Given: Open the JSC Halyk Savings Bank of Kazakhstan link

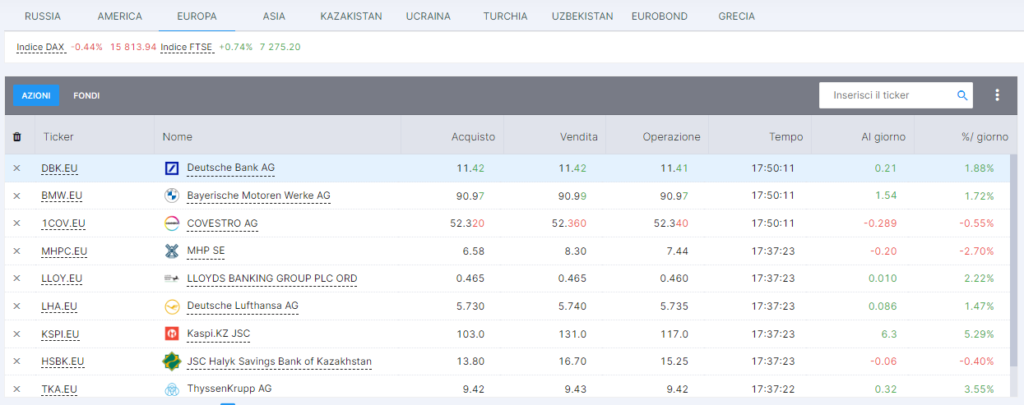Looking at the screenshot, I should [x=280, y=361].
